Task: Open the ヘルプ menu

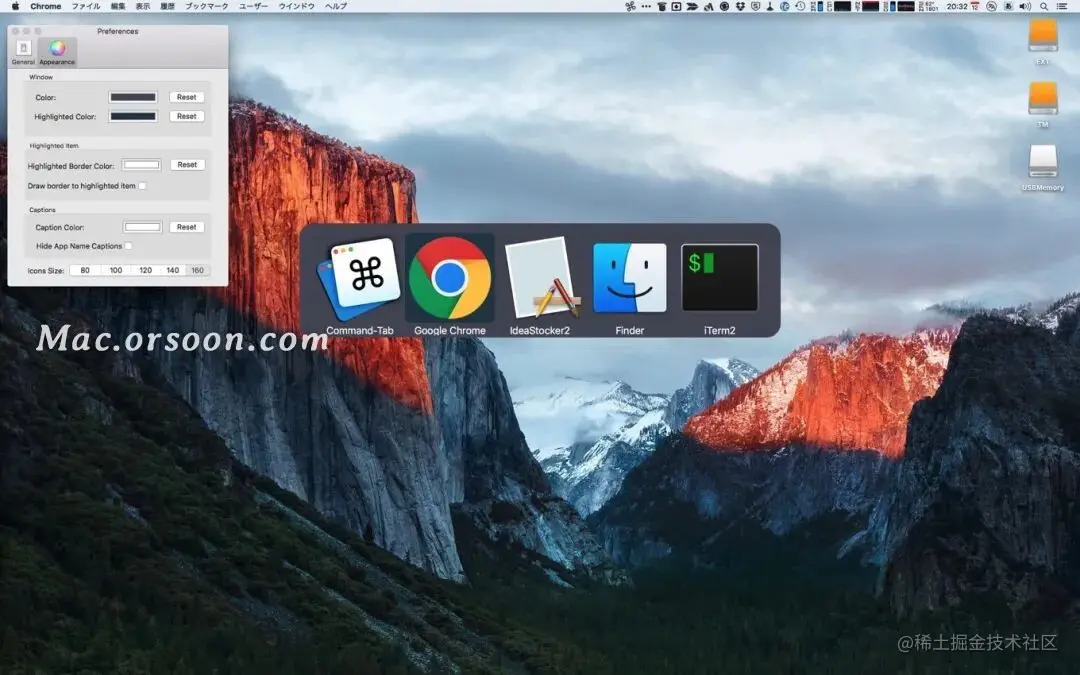Action: tap(336, 6)
